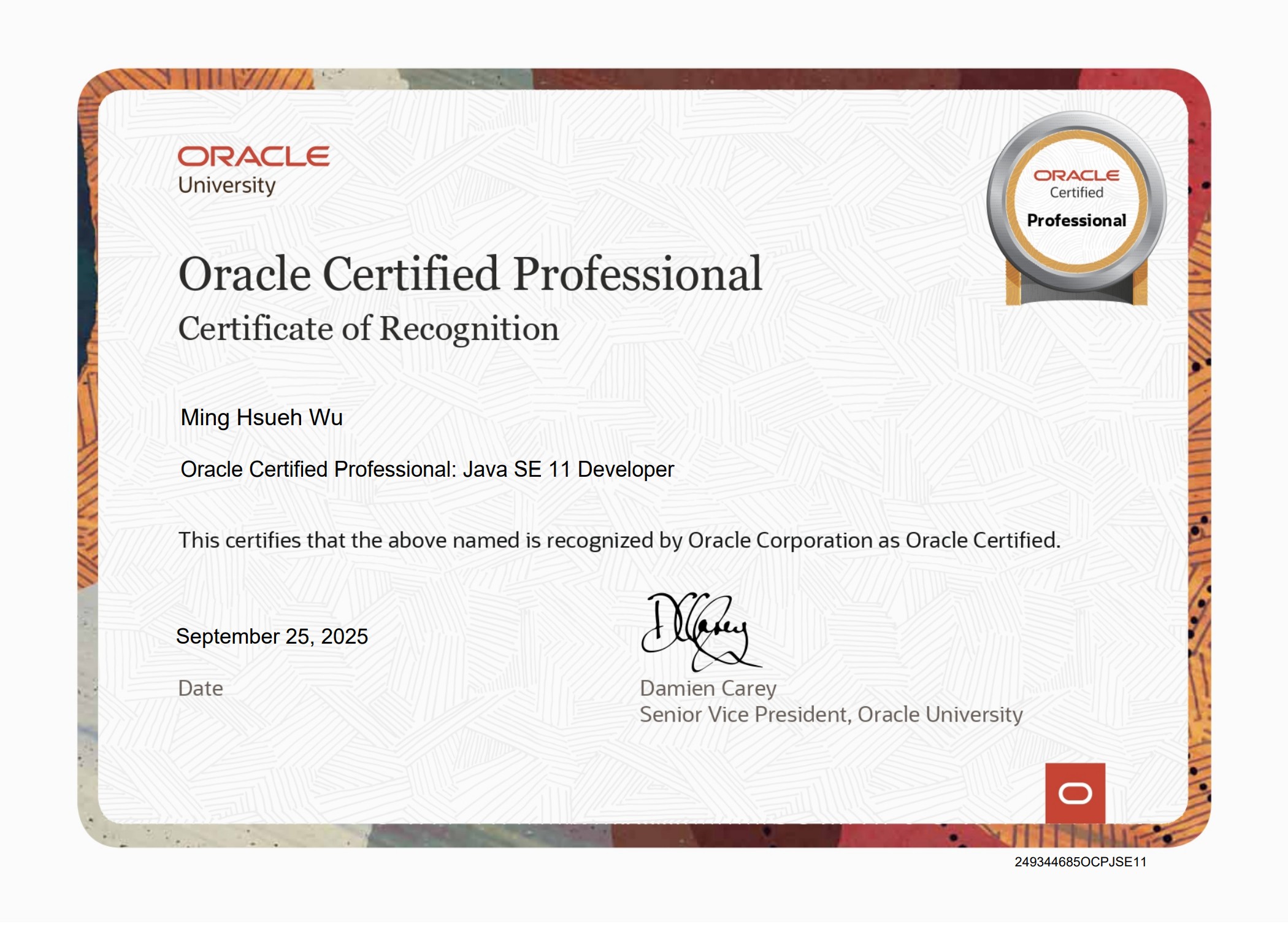Click the Professional text inside badge
This screenshot has height=940, width=1288.
tap(1076, 220)
